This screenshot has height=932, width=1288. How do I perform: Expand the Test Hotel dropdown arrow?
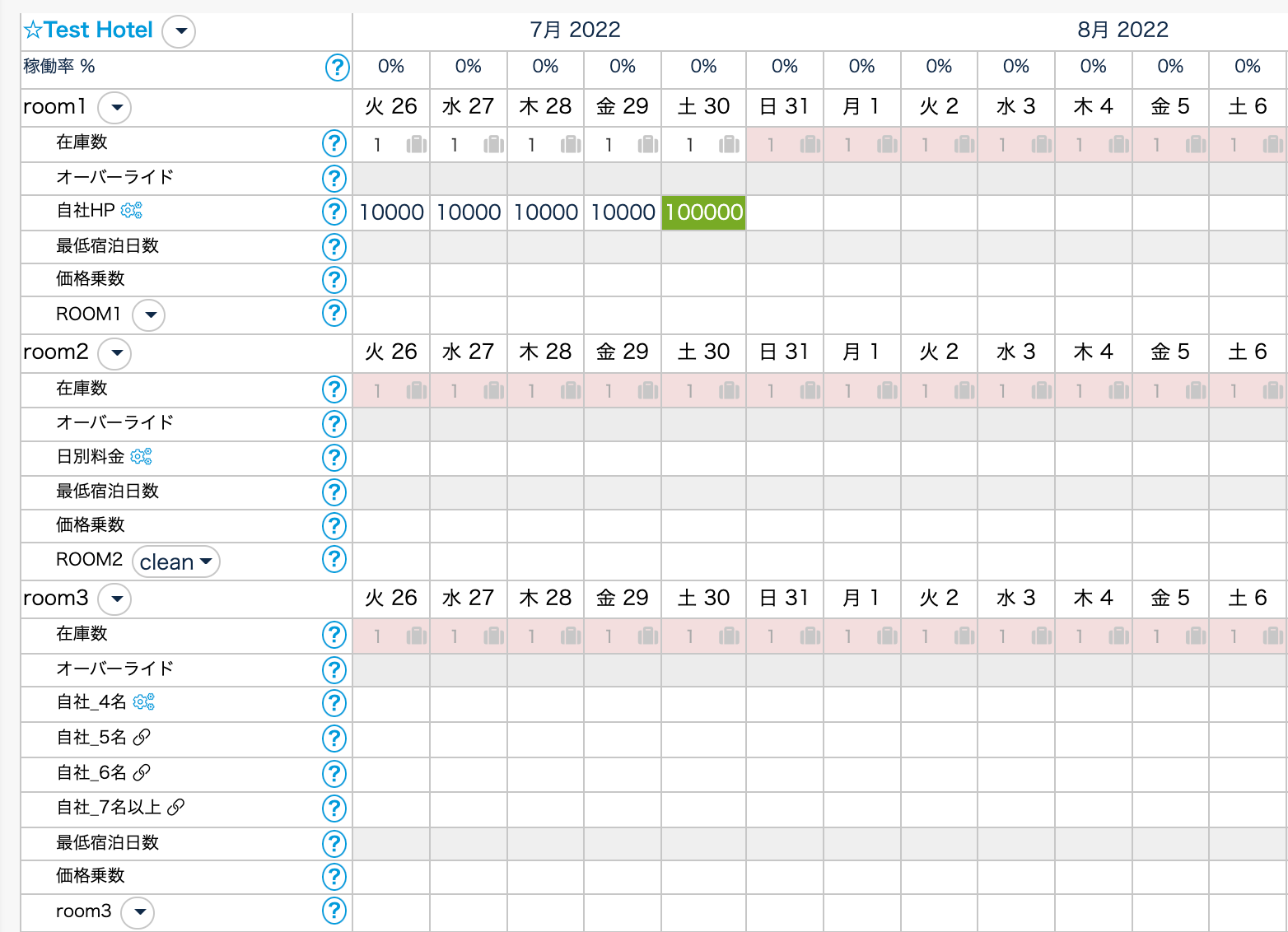[x=179, y=32]
